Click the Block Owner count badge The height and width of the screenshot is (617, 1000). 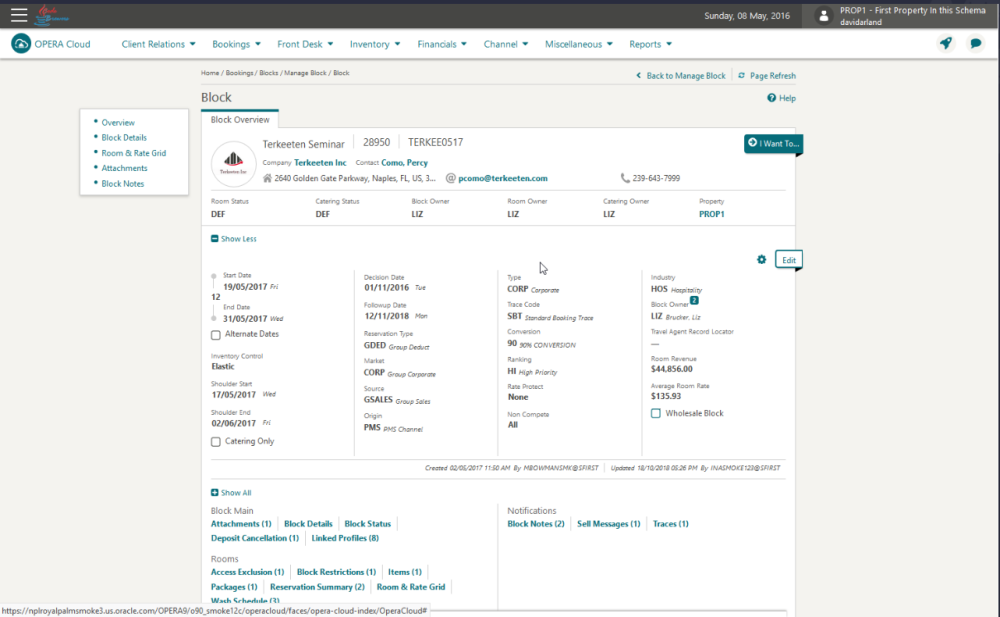pyautogui.click(x=694, y=301)
